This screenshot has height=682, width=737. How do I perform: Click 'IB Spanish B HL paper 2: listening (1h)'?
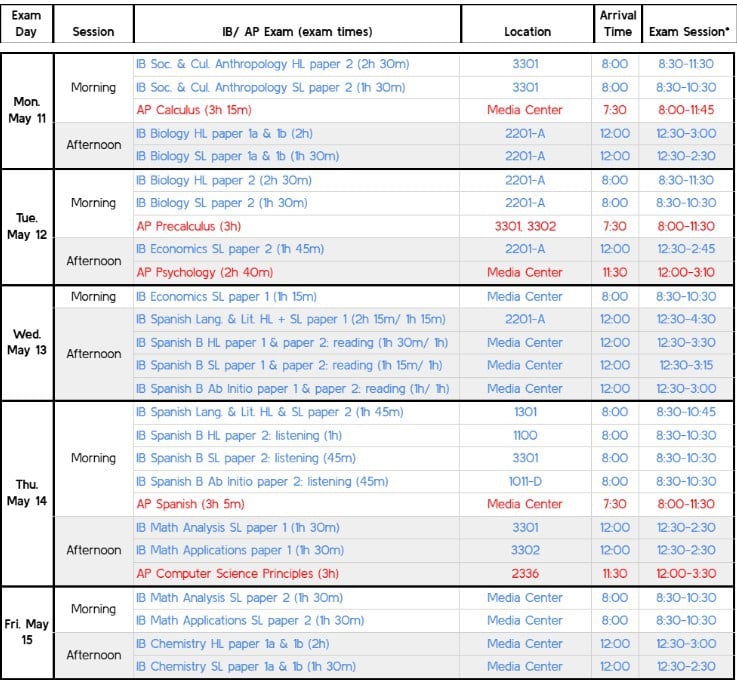click(239, 436)
